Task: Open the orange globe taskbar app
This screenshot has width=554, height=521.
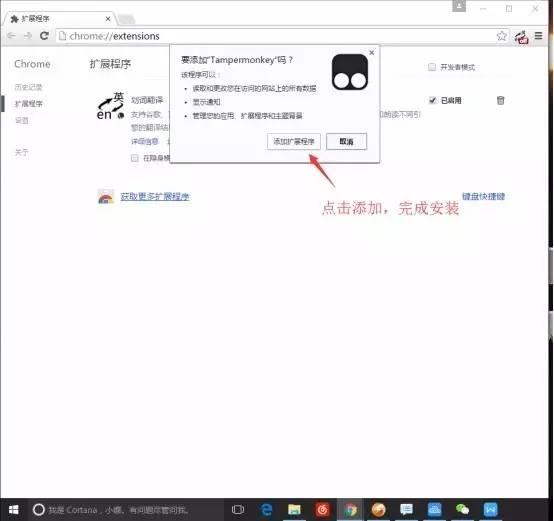Action: [x=378, y=510]
